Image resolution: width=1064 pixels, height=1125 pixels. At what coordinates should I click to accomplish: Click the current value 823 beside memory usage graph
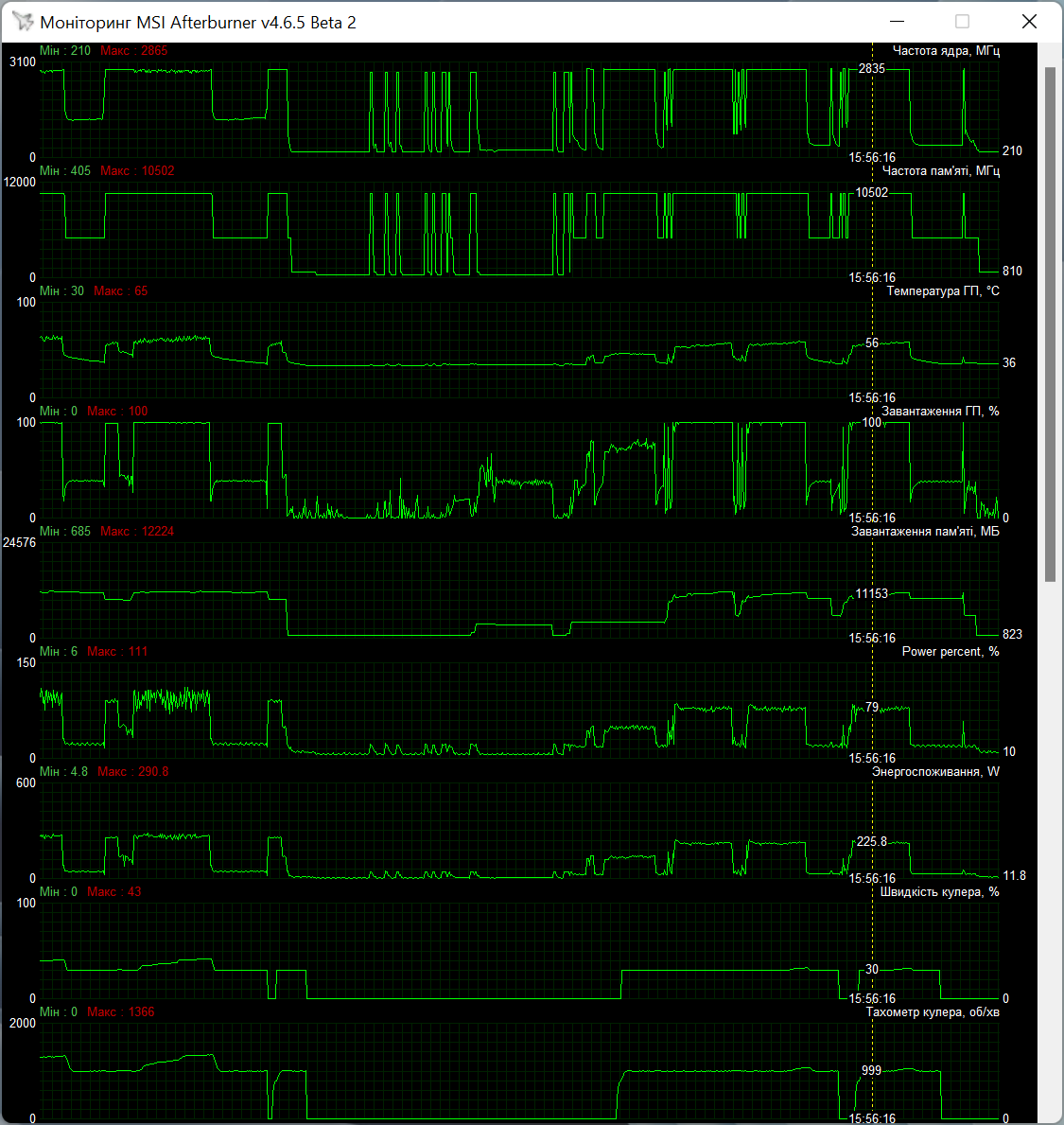(x=1012, y=634)
